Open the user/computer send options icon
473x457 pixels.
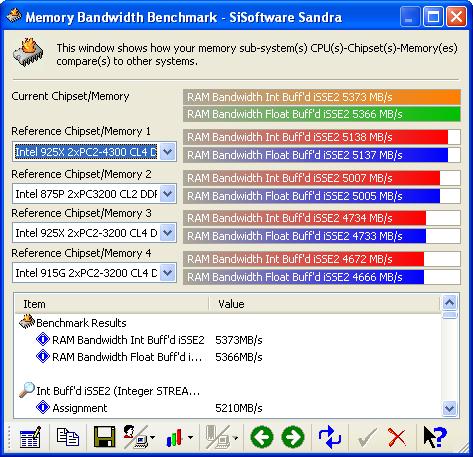click(135, 437)
